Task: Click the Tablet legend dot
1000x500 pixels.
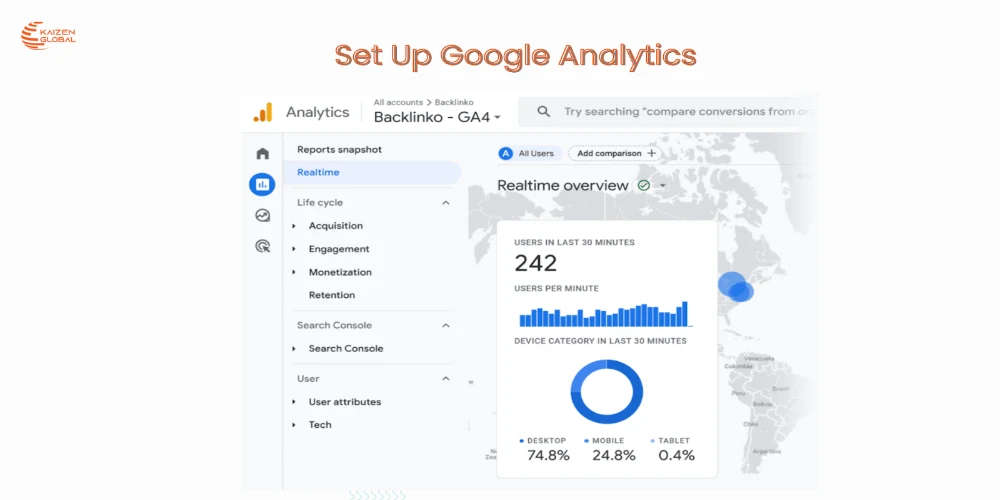Action: 652,441
